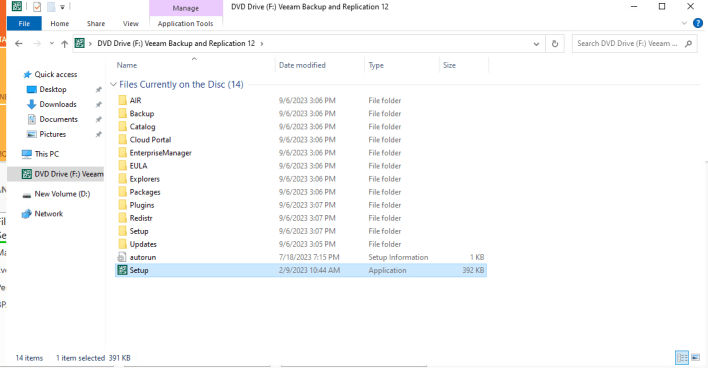This screenshot has height=368, width=708.
Task: Click the New folder quick access toolbar icon
Action: coord(51,7)
